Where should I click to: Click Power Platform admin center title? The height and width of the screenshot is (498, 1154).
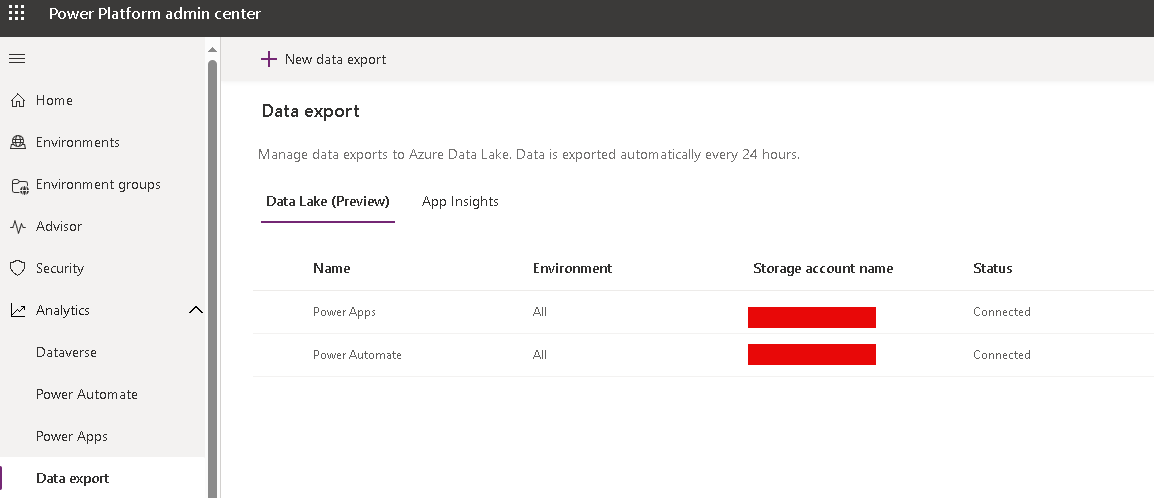tap(155, 13)
